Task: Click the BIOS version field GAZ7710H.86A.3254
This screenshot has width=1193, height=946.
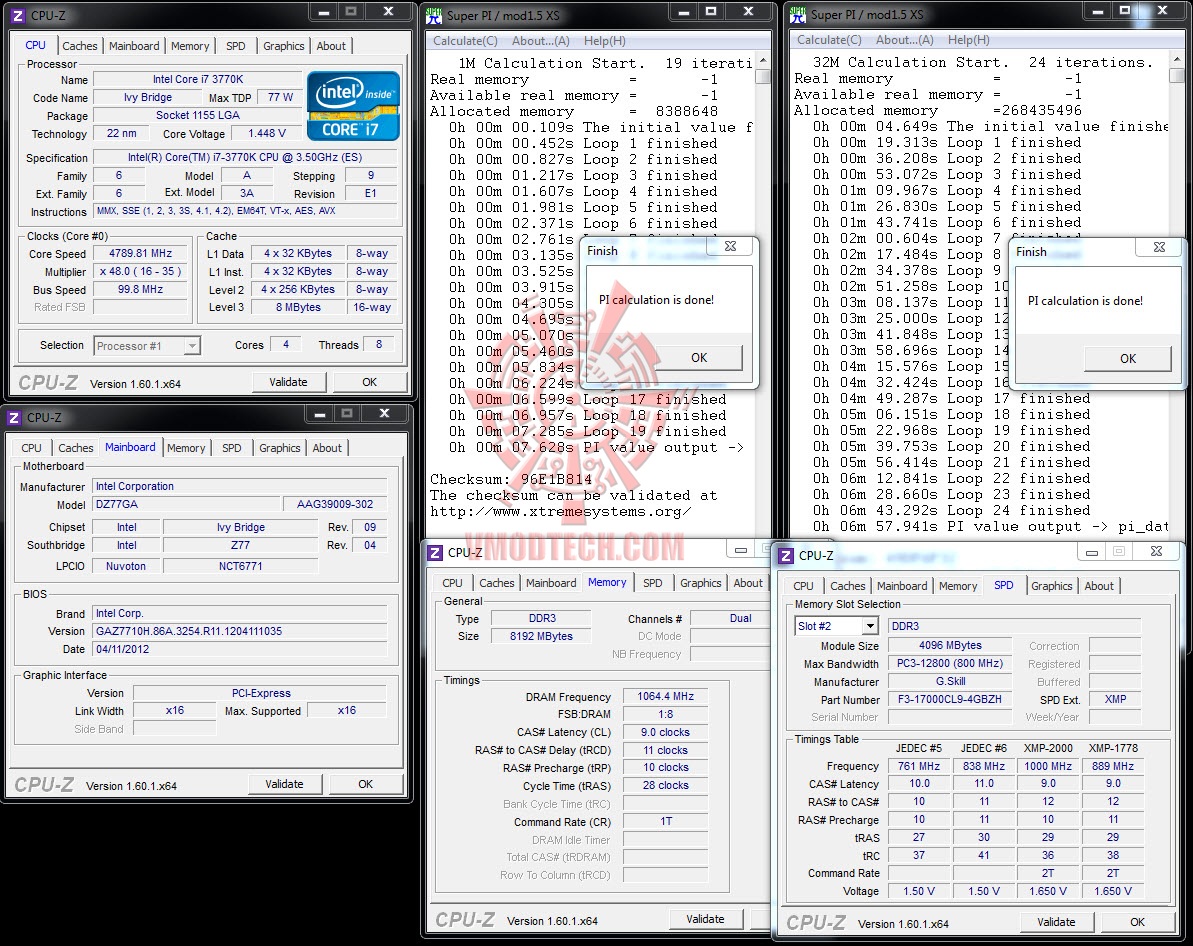Action: [240, 631]
